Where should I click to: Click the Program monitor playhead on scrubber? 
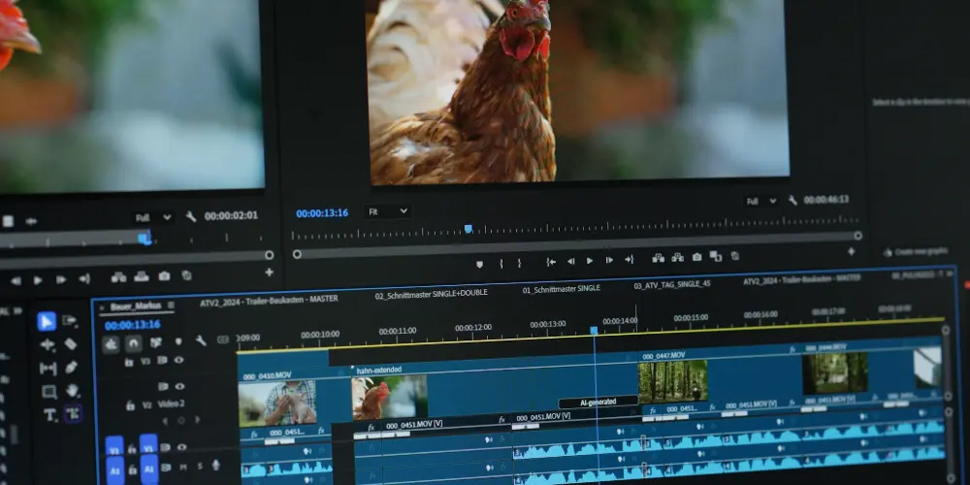click(468, 229)
